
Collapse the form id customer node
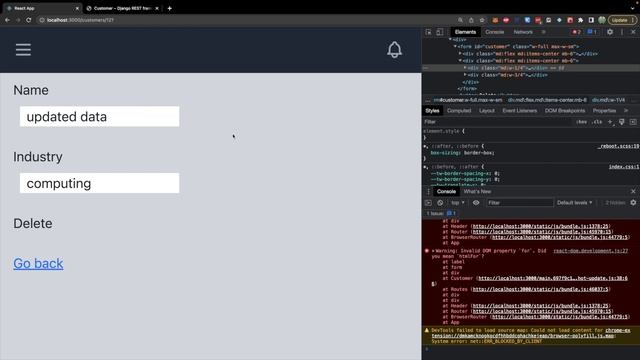tap(456, 47)
